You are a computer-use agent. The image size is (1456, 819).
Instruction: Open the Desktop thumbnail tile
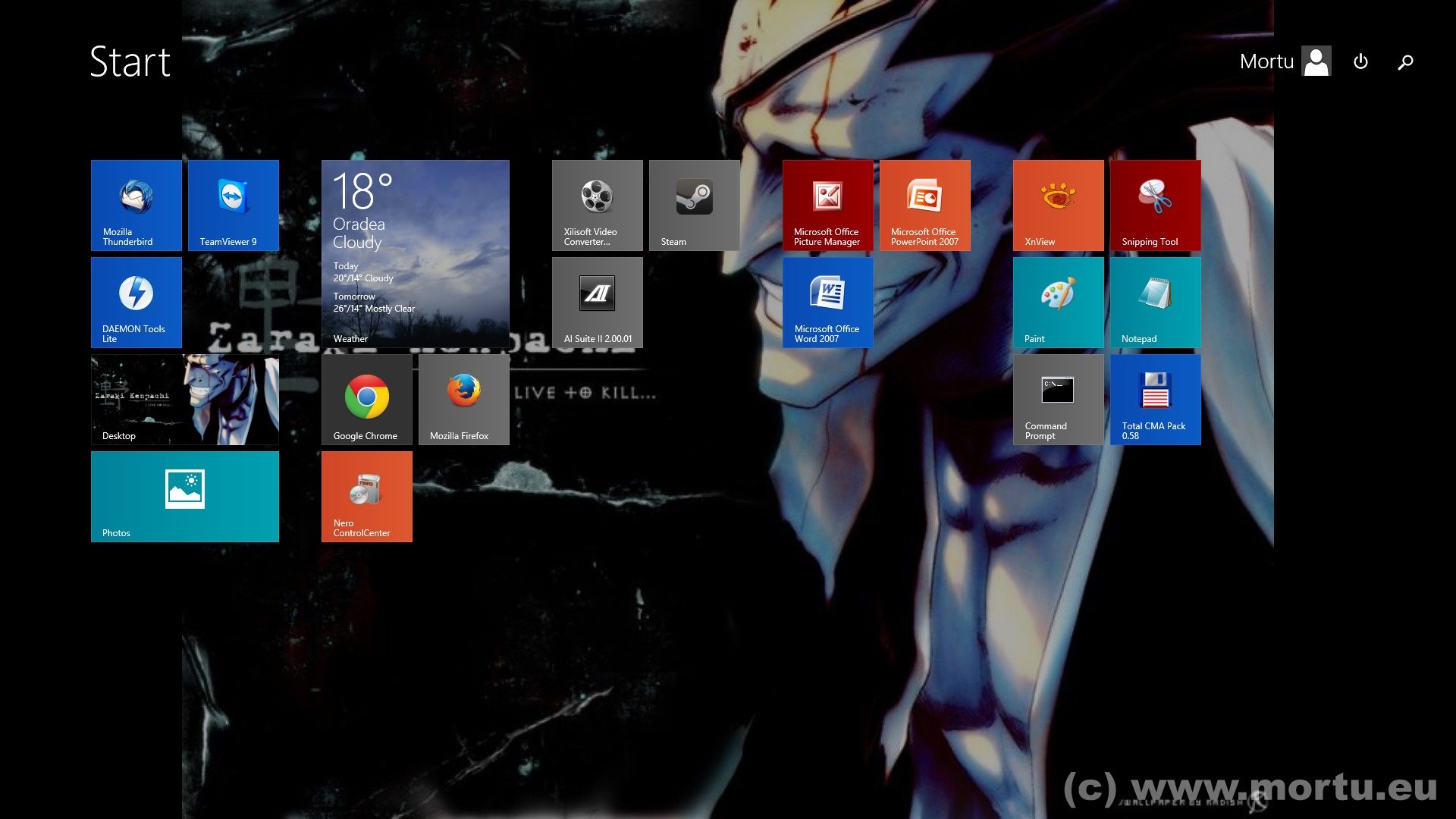click(x=185, y=399)
